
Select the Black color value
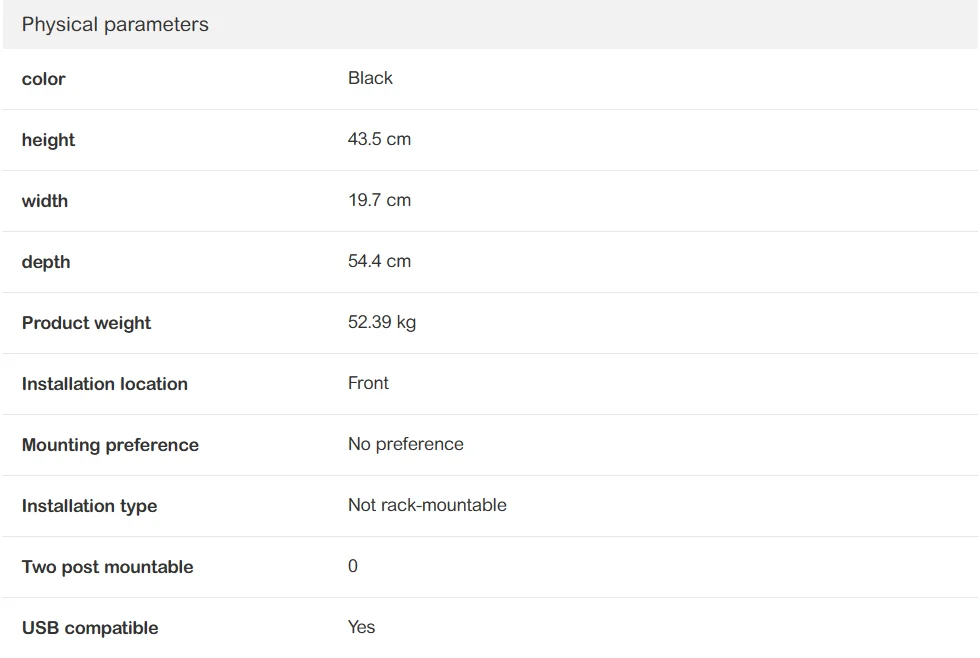tap(370, 78)
